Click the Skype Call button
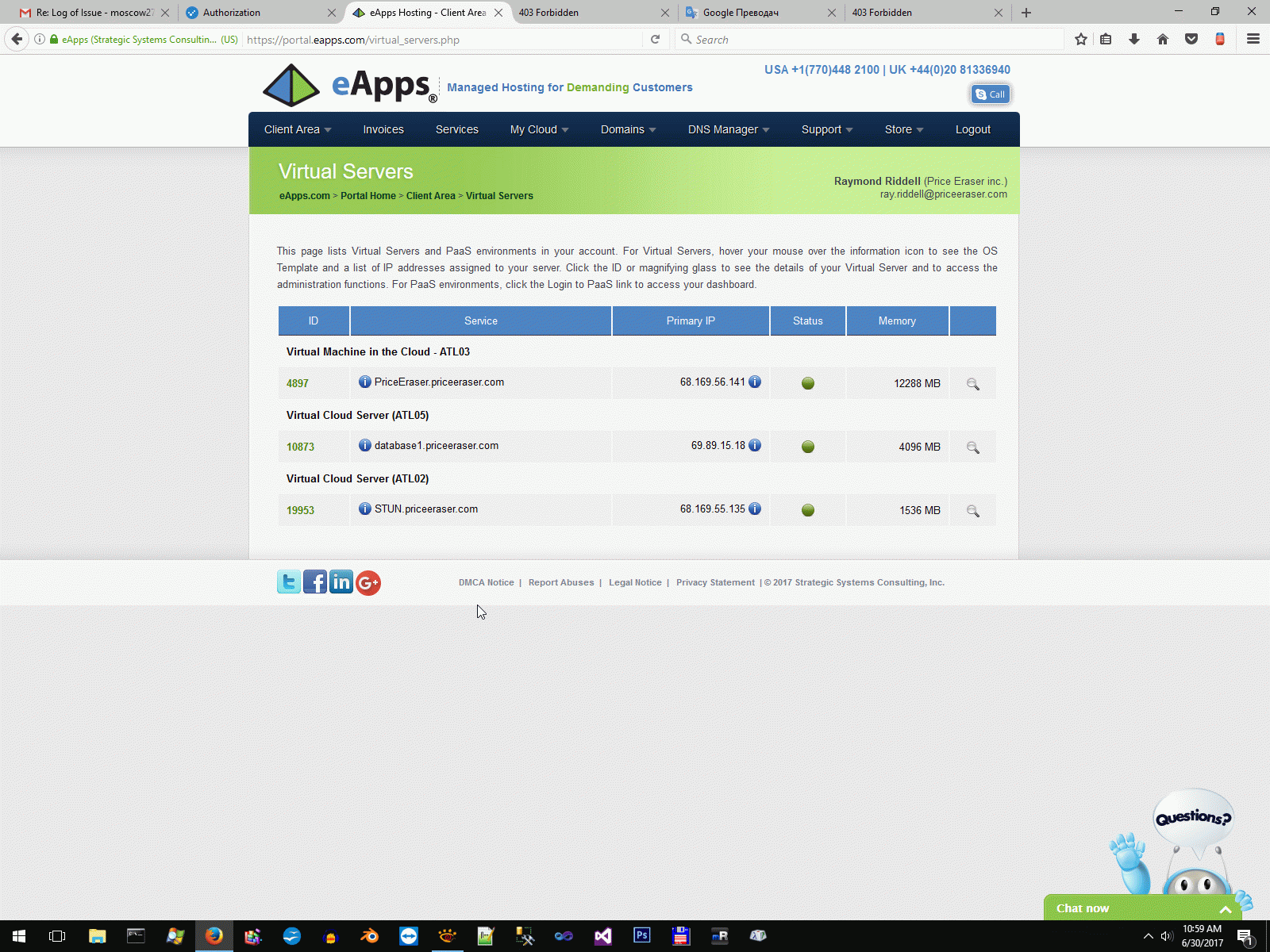Screen dimensions: 1270x952 (990, 94)
